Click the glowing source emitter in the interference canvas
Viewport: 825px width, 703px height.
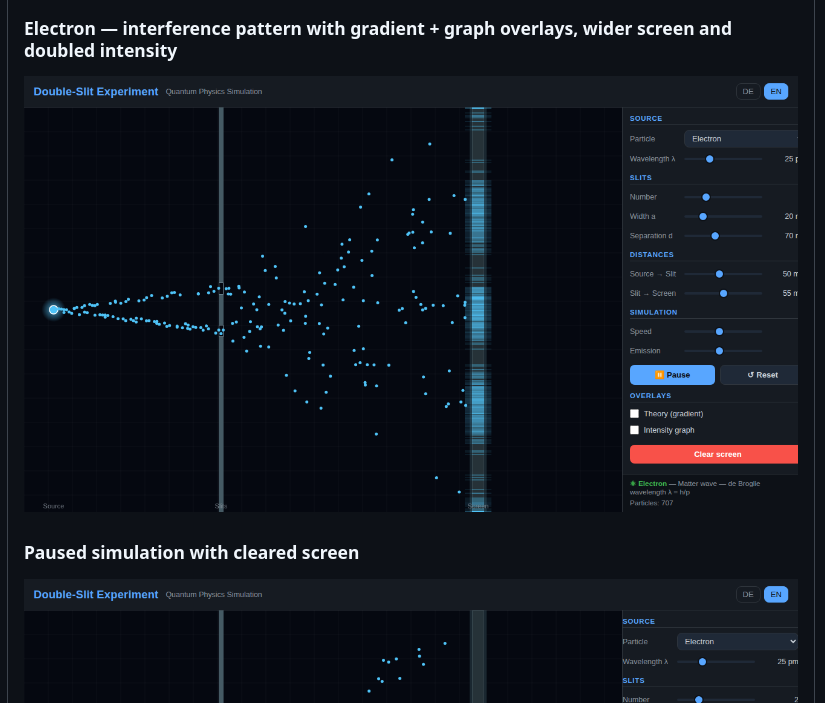pyautogui.click(x=54, y=310)
